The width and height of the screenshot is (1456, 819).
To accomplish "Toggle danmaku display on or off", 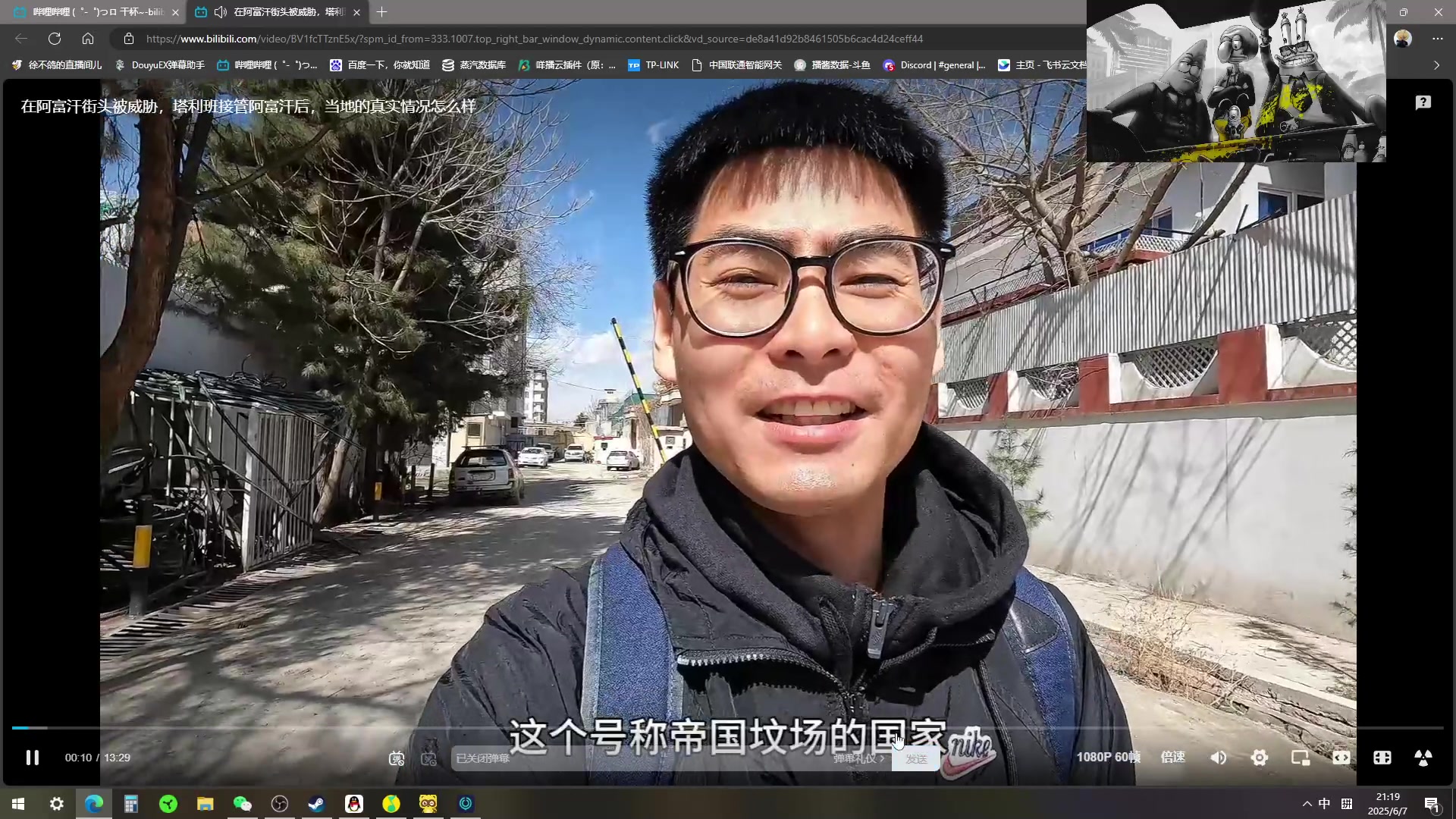I will coord(397,758).
